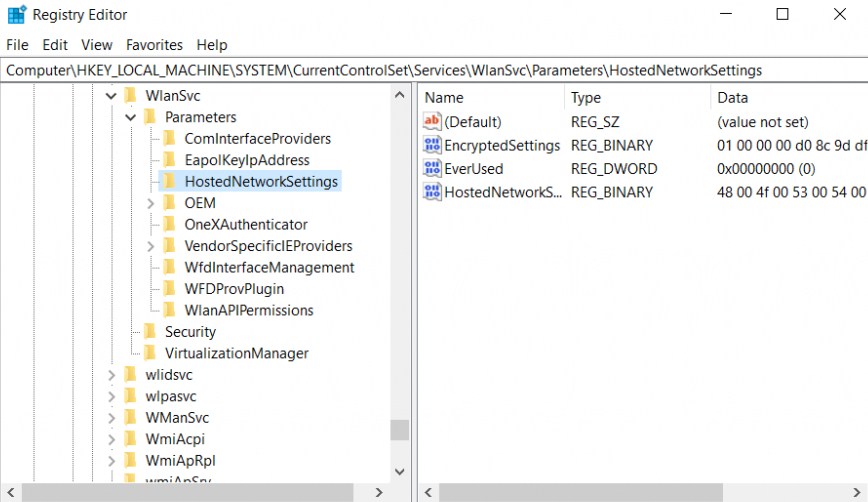Collapse the Parameters tree node

[131, 117]
